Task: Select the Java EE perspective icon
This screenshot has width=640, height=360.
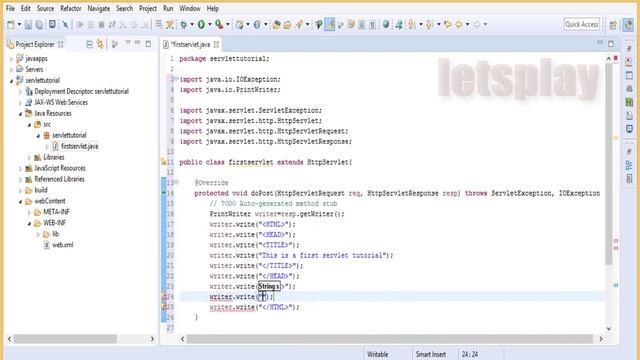Action: (629, 25)
